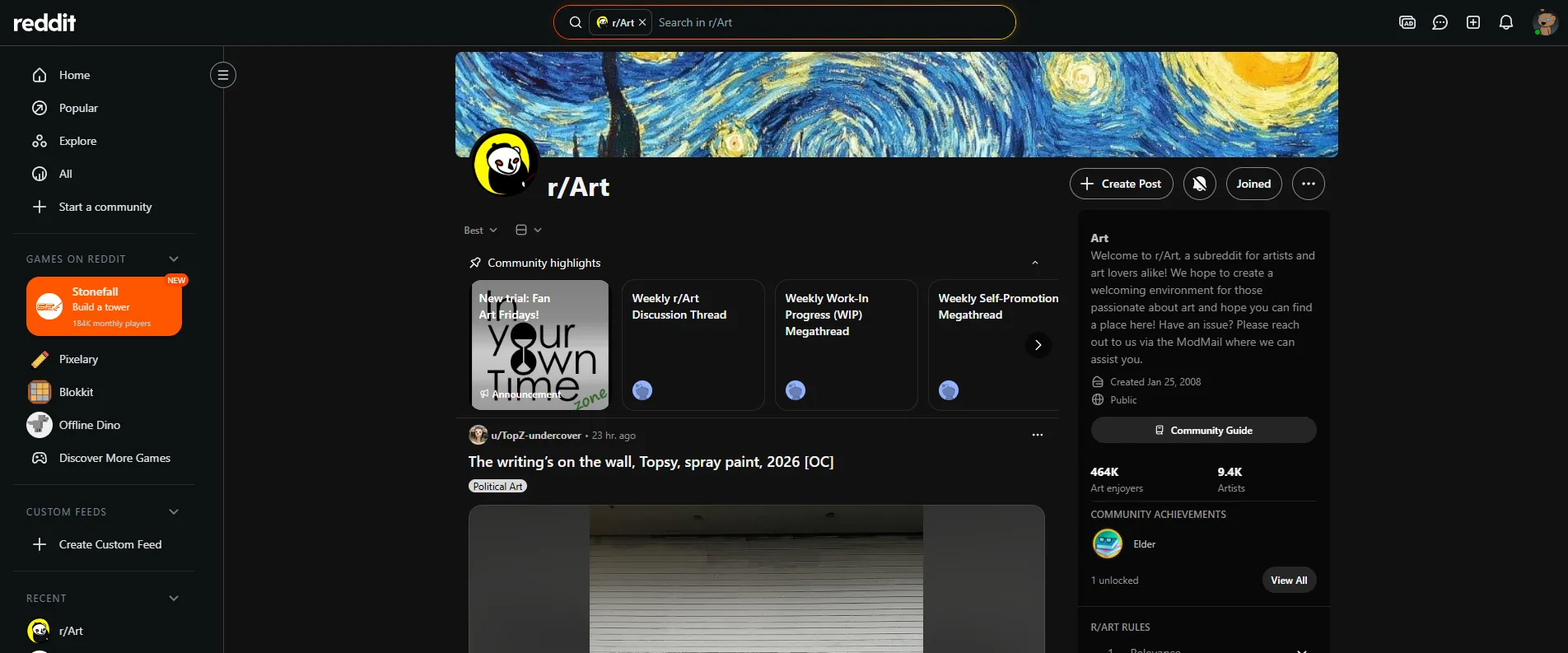Screen dimensions: 1568x653
Task: Click View All achievements
Action: 1289,580
